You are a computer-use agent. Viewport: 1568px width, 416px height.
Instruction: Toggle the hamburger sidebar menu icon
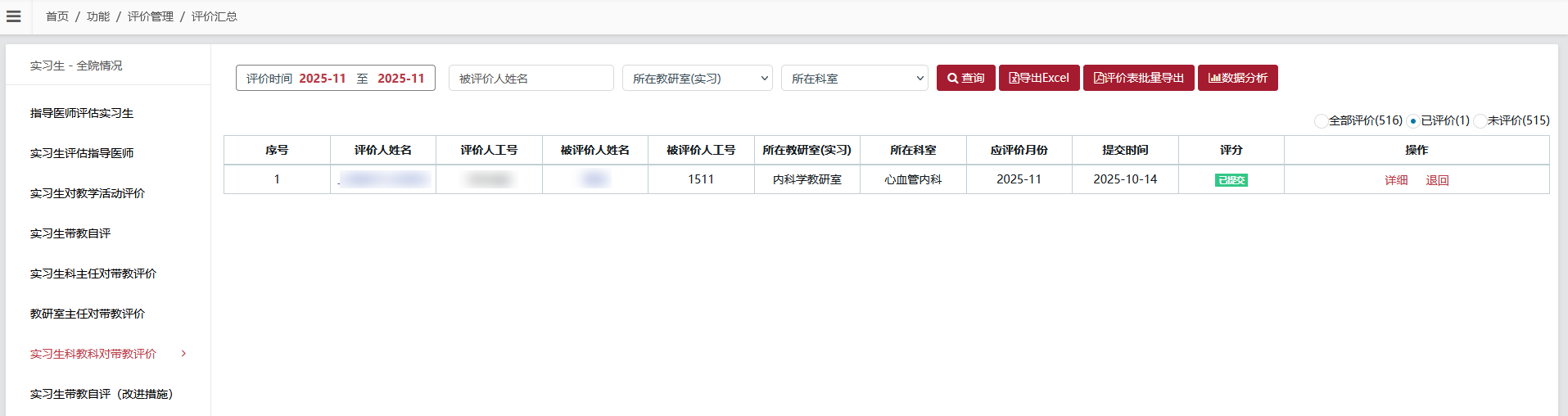pos(13,16)
